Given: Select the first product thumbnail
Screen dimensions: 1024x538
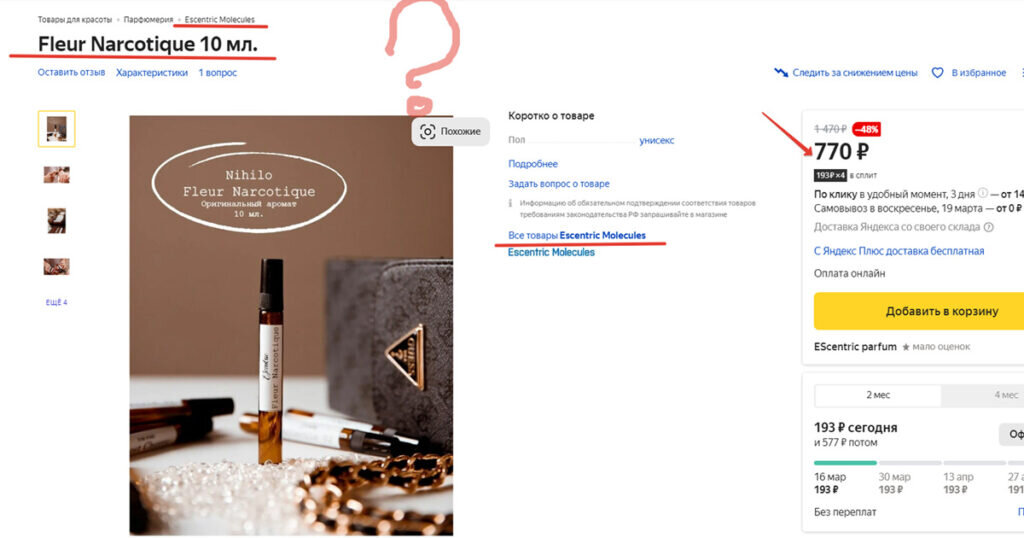Looking at the screenshot, I should 56,129.
